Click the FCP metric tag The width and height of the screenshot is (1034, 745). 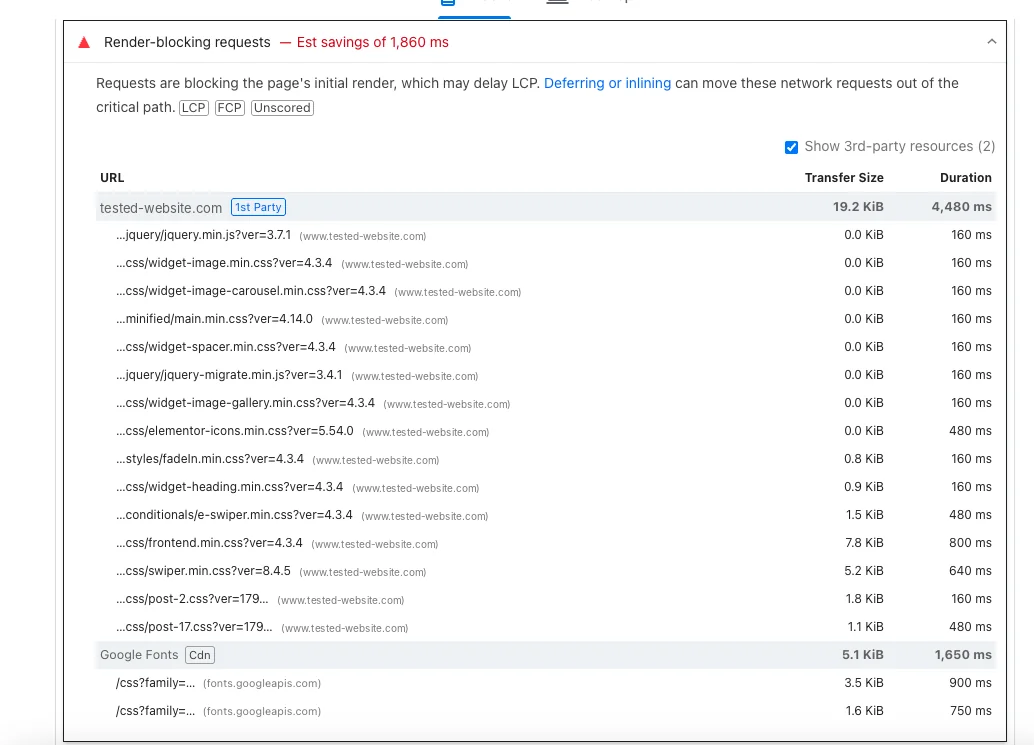pyautogui.click(x=229, y=107)
